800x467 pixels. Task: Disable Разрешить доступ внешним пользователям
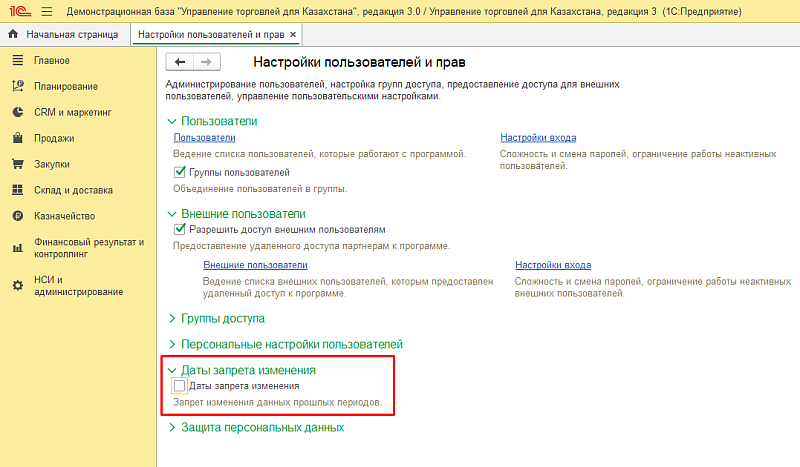tap(180, 229)
